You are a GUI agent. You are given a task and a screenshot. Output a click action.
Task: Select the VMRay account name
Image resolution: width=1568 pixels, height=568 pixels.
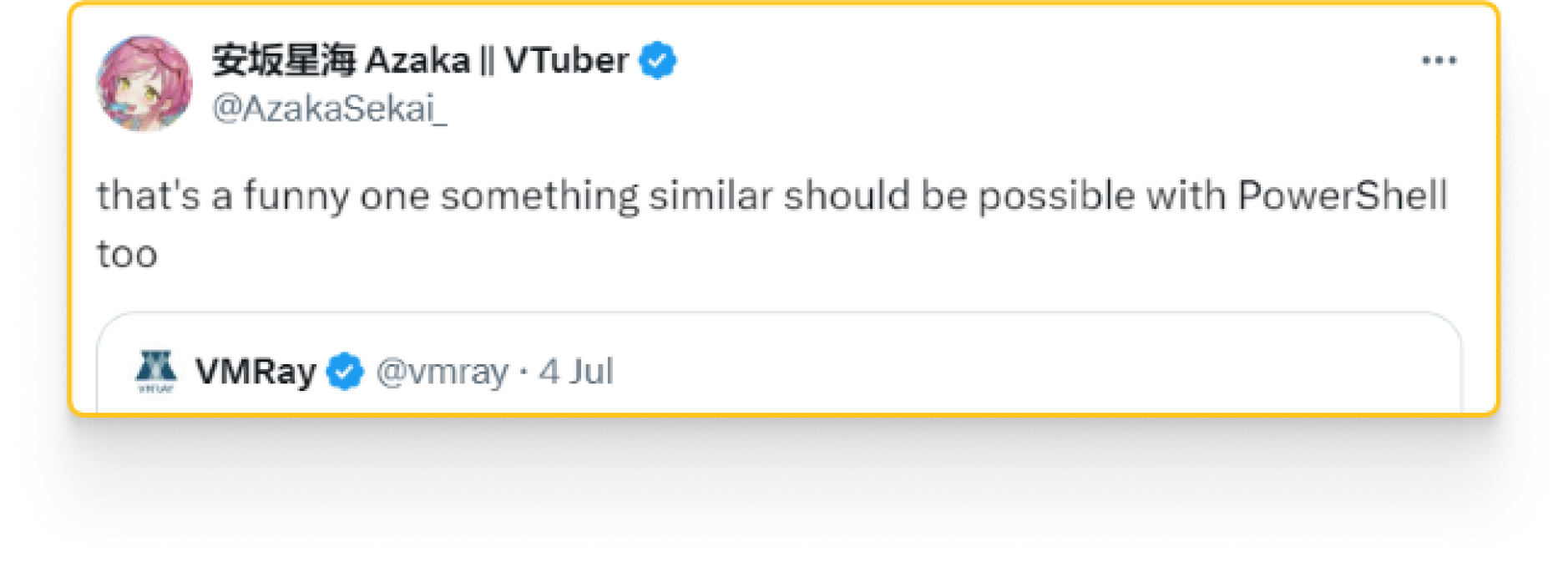coord(255,371)
